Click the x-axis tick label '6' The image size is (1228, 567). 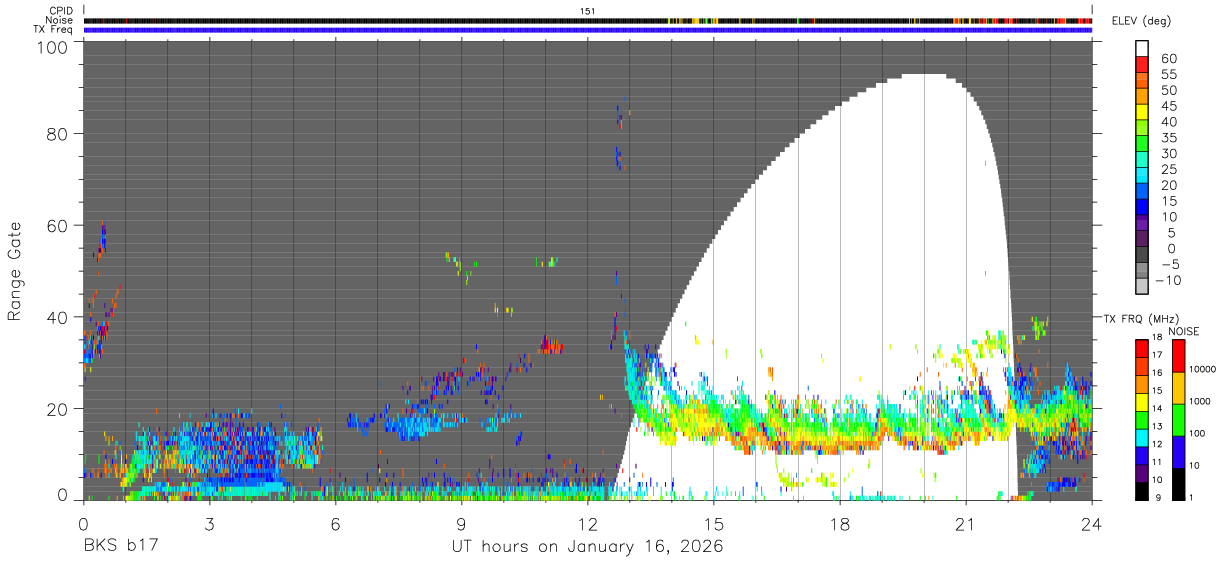point(335,523)
